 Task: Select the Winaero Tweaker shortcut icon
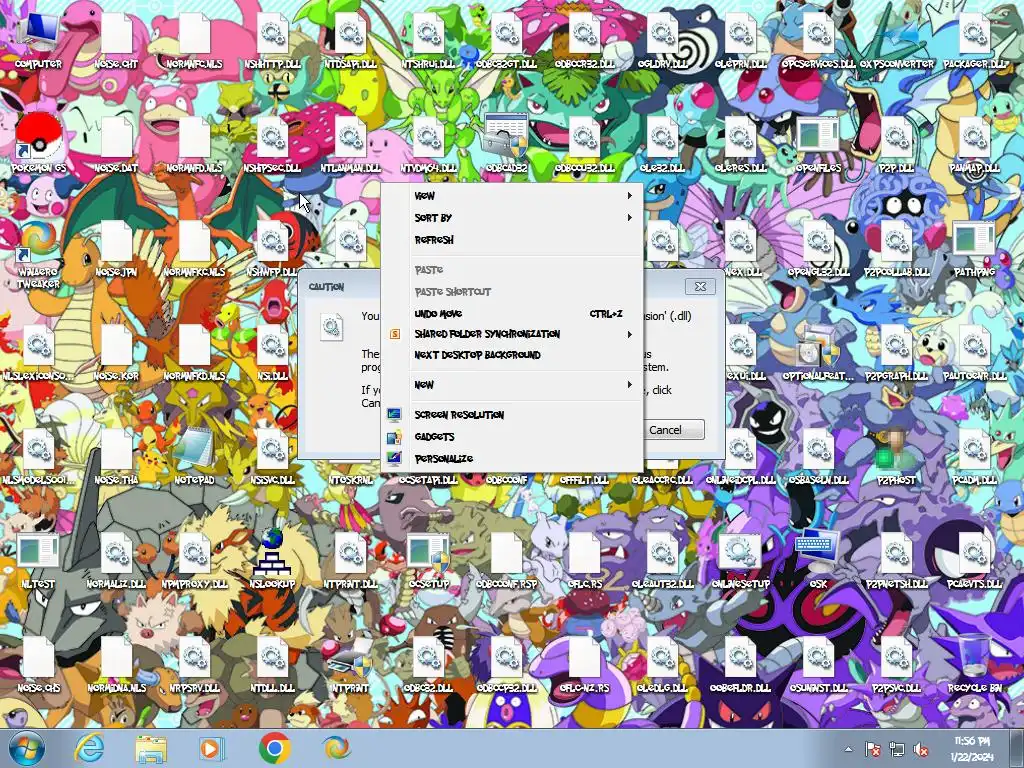(x=38, y=255)
